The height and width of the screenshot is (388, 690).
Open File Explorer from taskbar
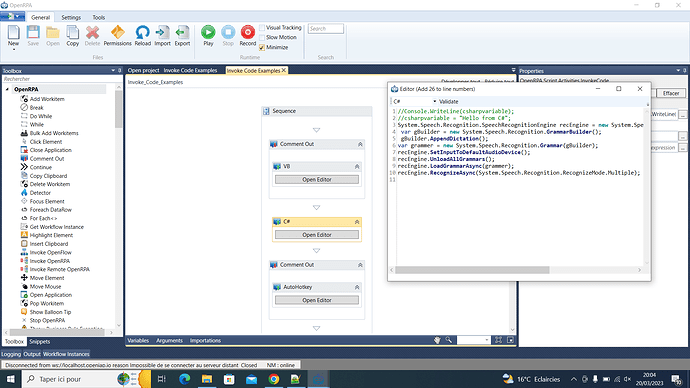(x=207, y=379)
